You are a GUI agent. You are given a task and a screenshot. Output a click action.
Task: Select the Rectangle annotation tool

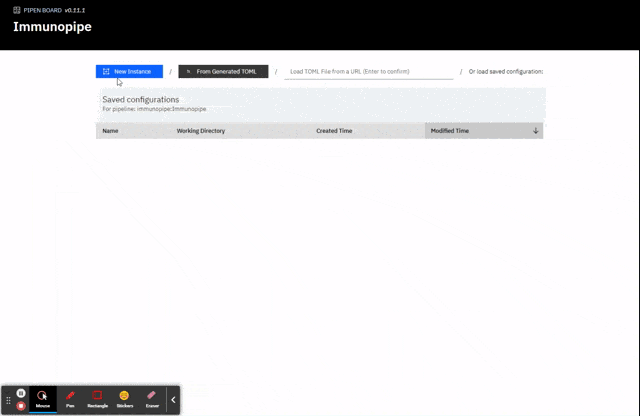click(x=98, y=399)
